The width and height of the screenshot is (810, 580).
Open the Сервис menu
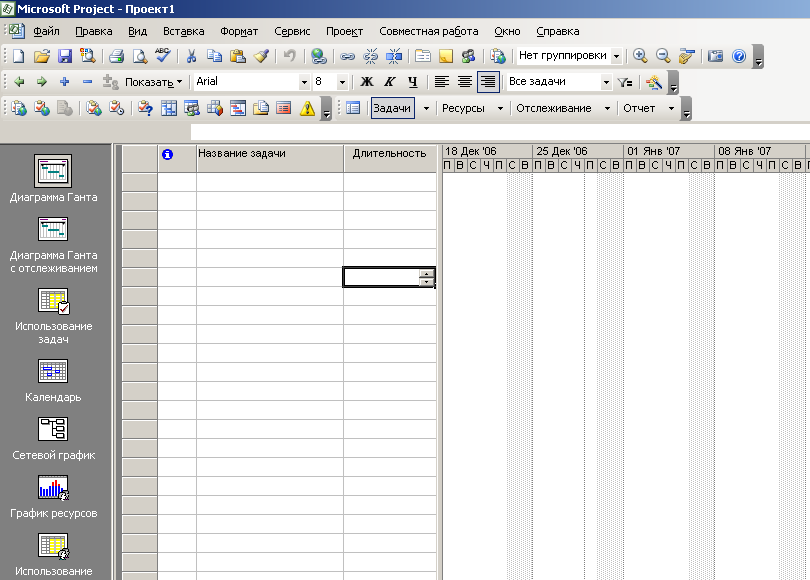click(x=292, y=32)
